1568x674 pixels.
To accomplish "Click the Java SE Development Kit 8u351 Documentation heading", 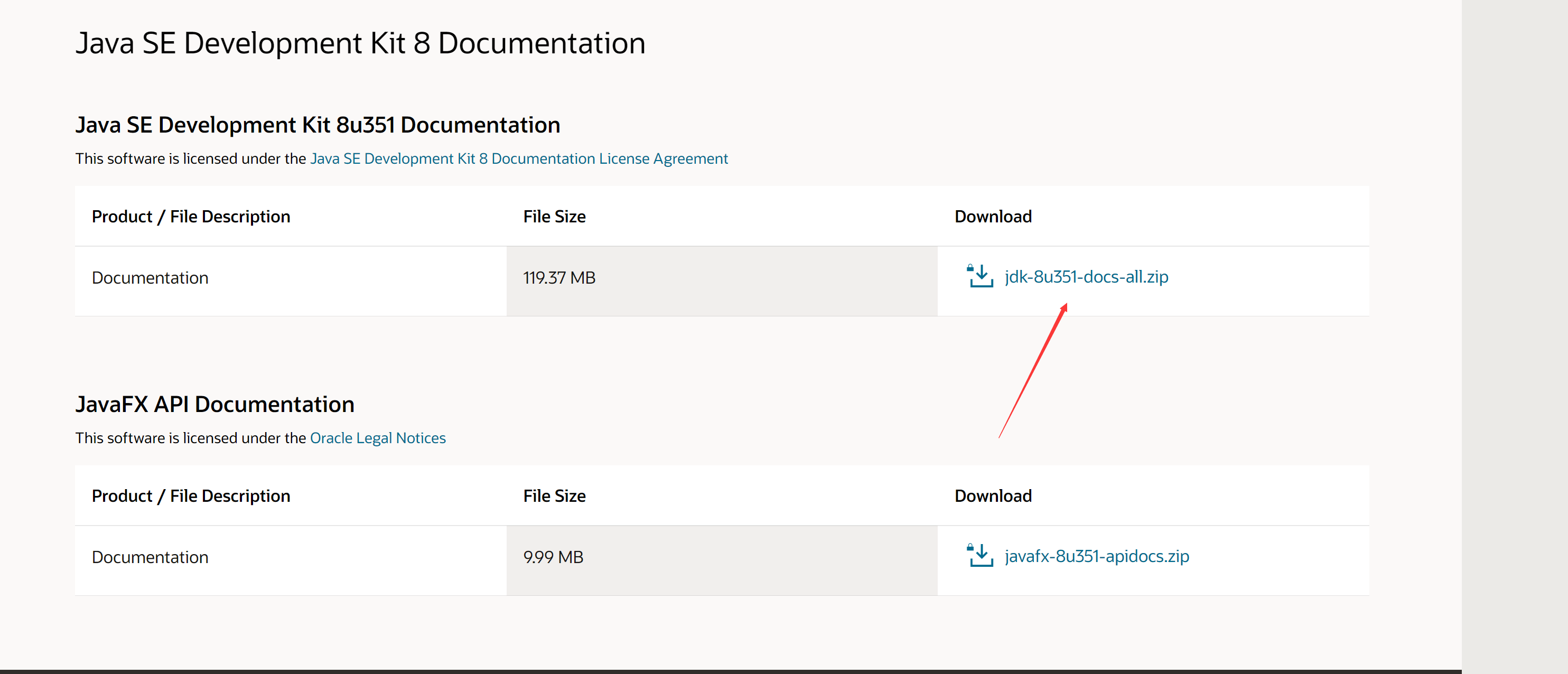I will click(317, 125).
